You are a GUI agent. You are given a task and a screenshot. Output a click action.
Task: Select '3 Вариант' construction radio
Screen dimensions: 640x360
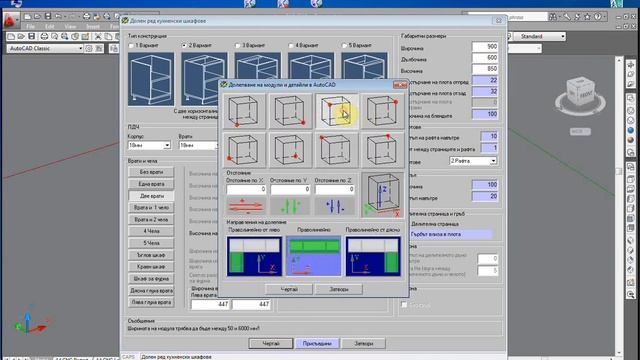click(238, 46)
